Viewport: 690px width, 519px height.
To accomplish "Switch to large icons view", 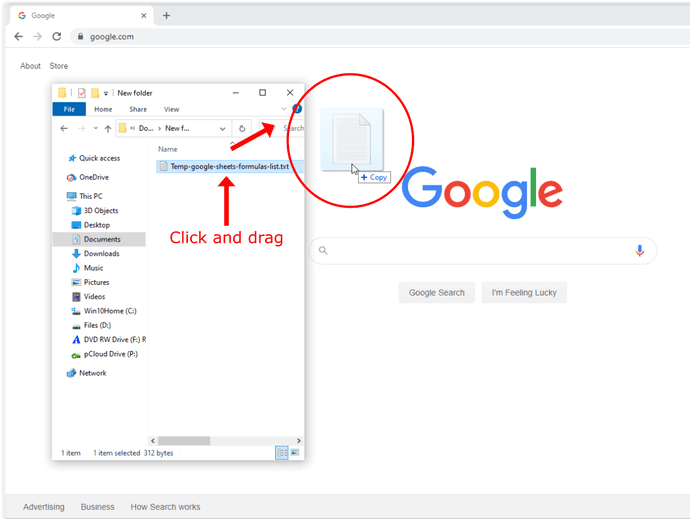I will click(295, 452).
